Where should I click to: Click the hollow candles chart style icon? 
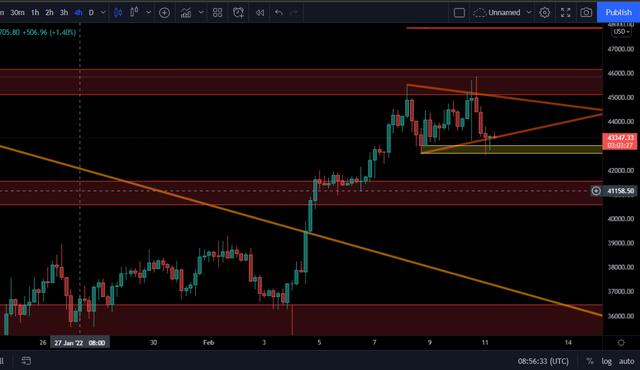134,13
